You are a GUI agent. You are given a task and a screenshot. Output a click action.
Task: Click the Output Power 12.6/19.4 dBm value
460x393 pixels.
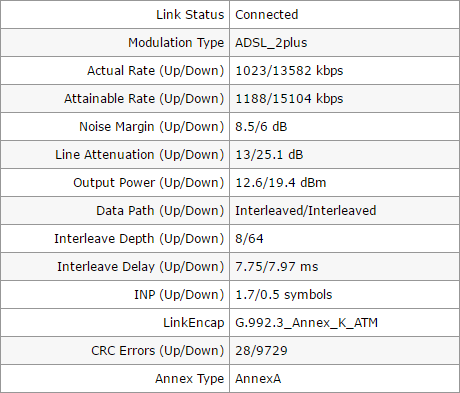pyautogui.click(x=280, y=183)
